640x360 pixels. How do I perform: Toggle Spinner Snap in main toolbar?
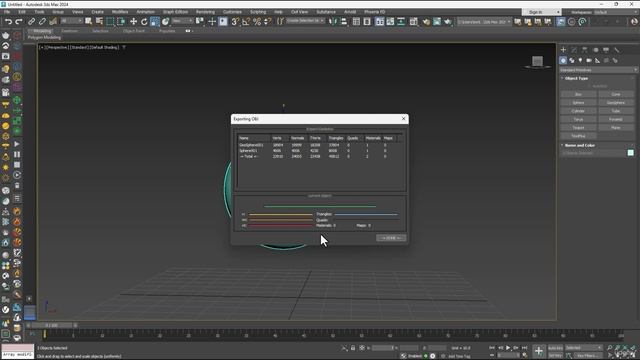click(268, 22)
